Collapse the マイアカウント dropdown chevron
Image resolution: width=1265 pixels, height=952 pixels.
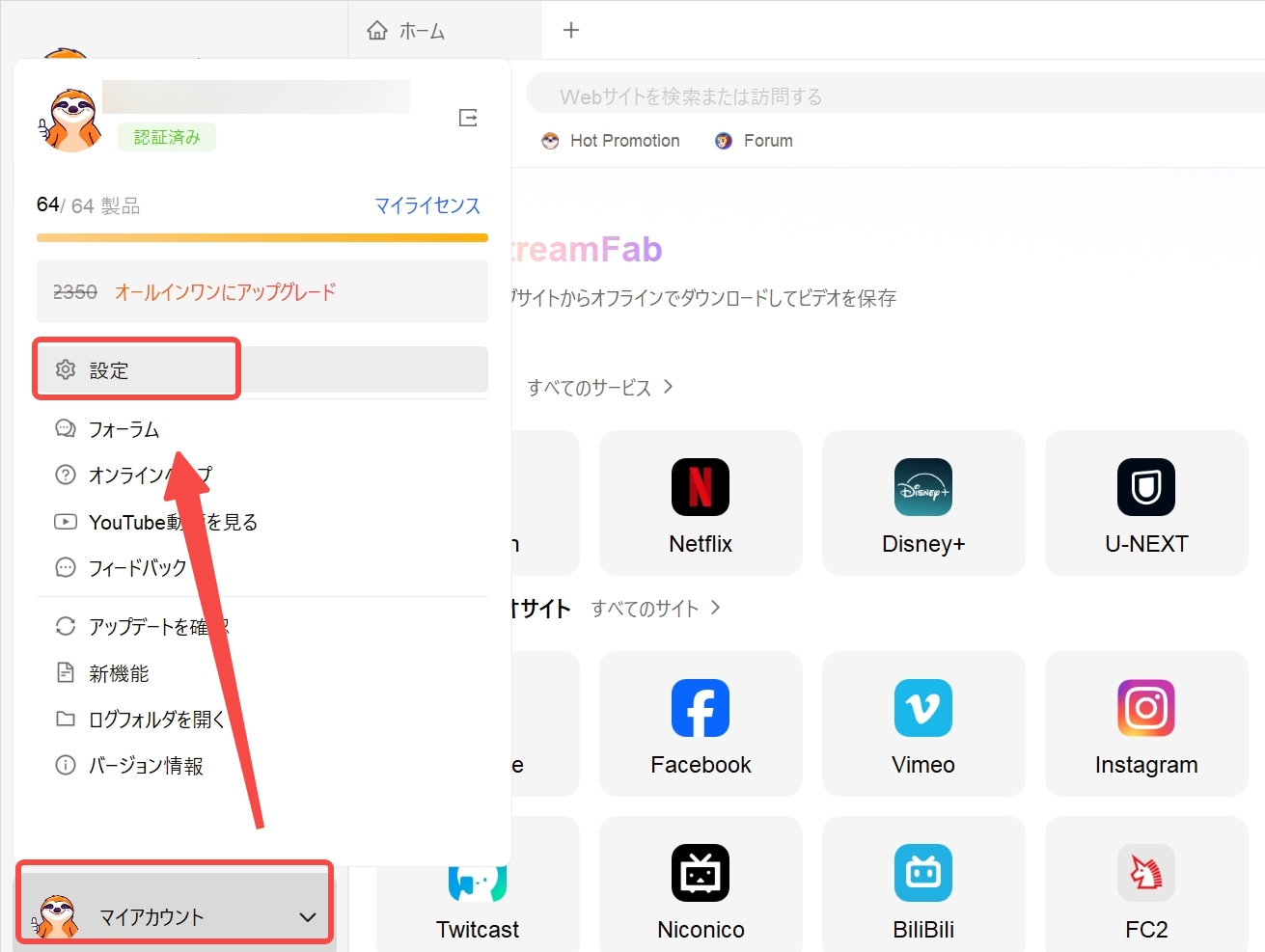click(308, 917)
